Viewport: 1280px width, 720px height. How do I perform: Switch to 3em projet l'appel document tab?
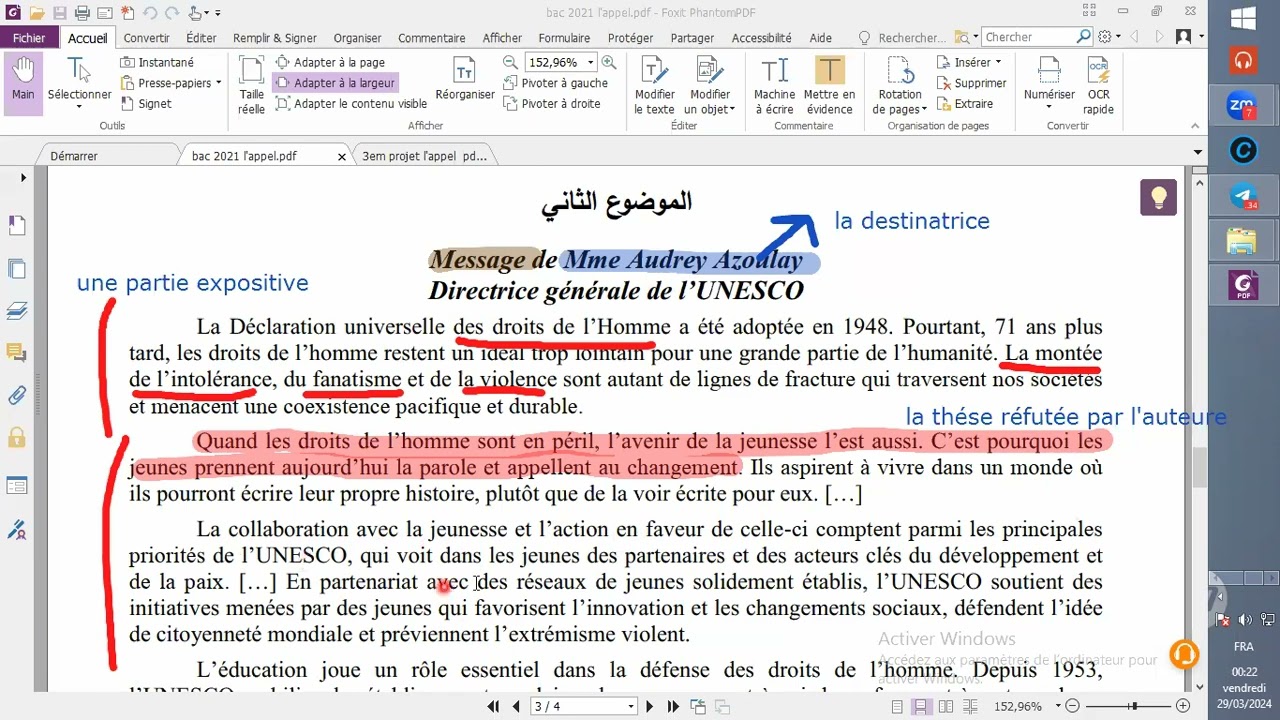pyautogui.click(x=424, y=156)
